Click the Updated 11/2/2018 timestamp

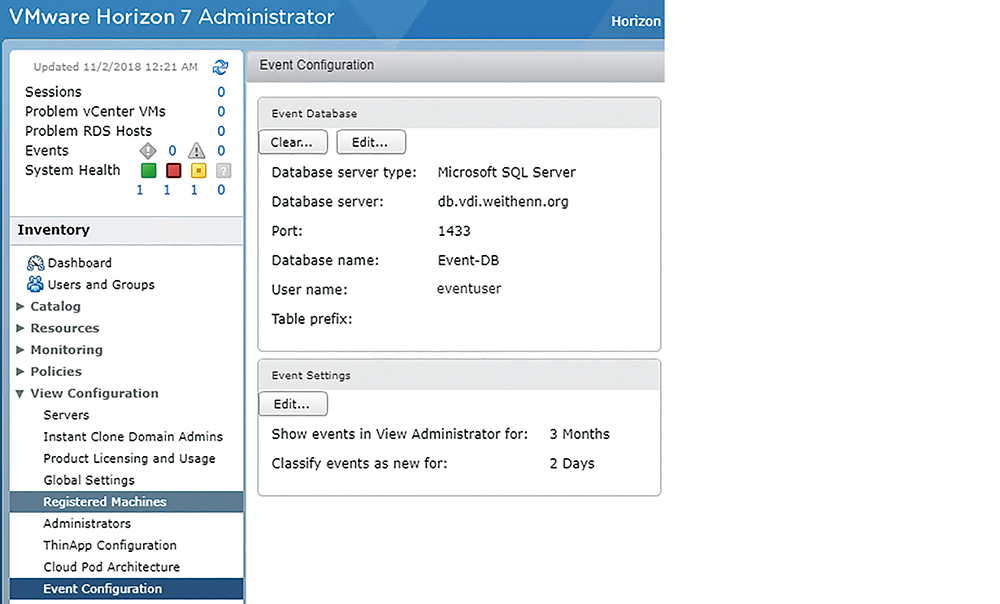[x=115, y=67]
